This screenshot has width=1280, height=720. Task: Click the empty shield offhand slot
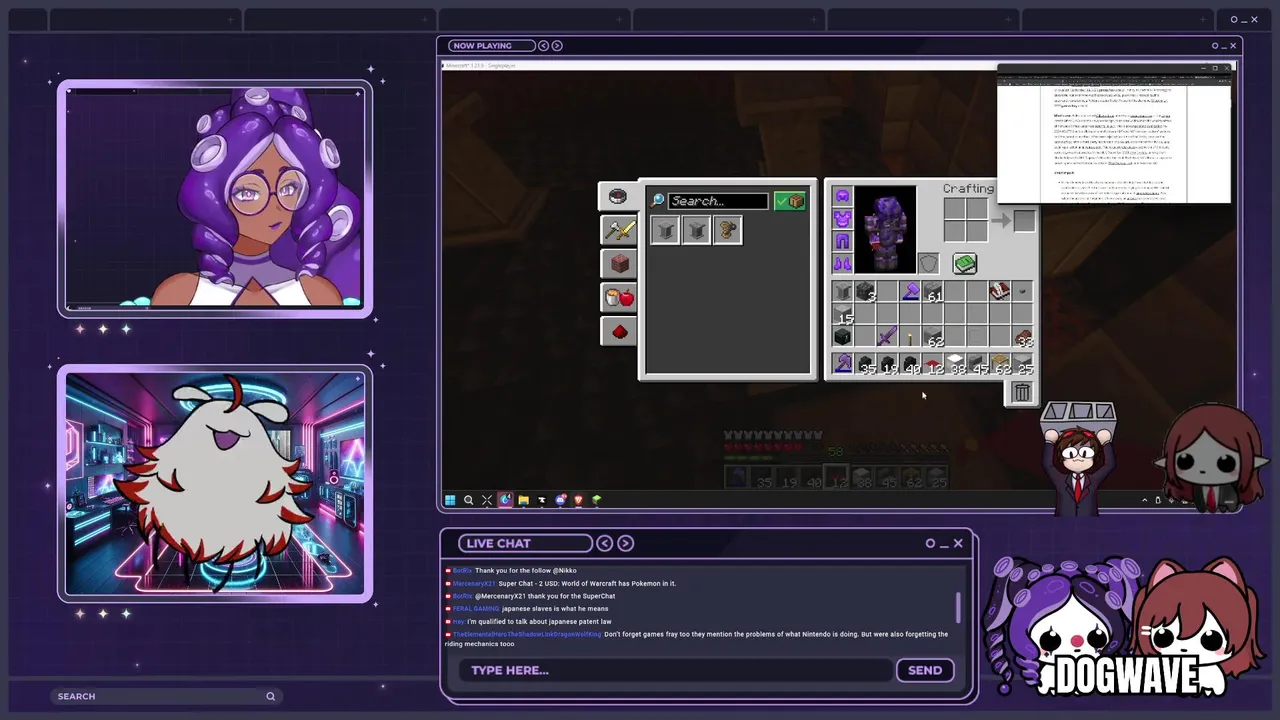pyautogui.click(x=929, y=264)
